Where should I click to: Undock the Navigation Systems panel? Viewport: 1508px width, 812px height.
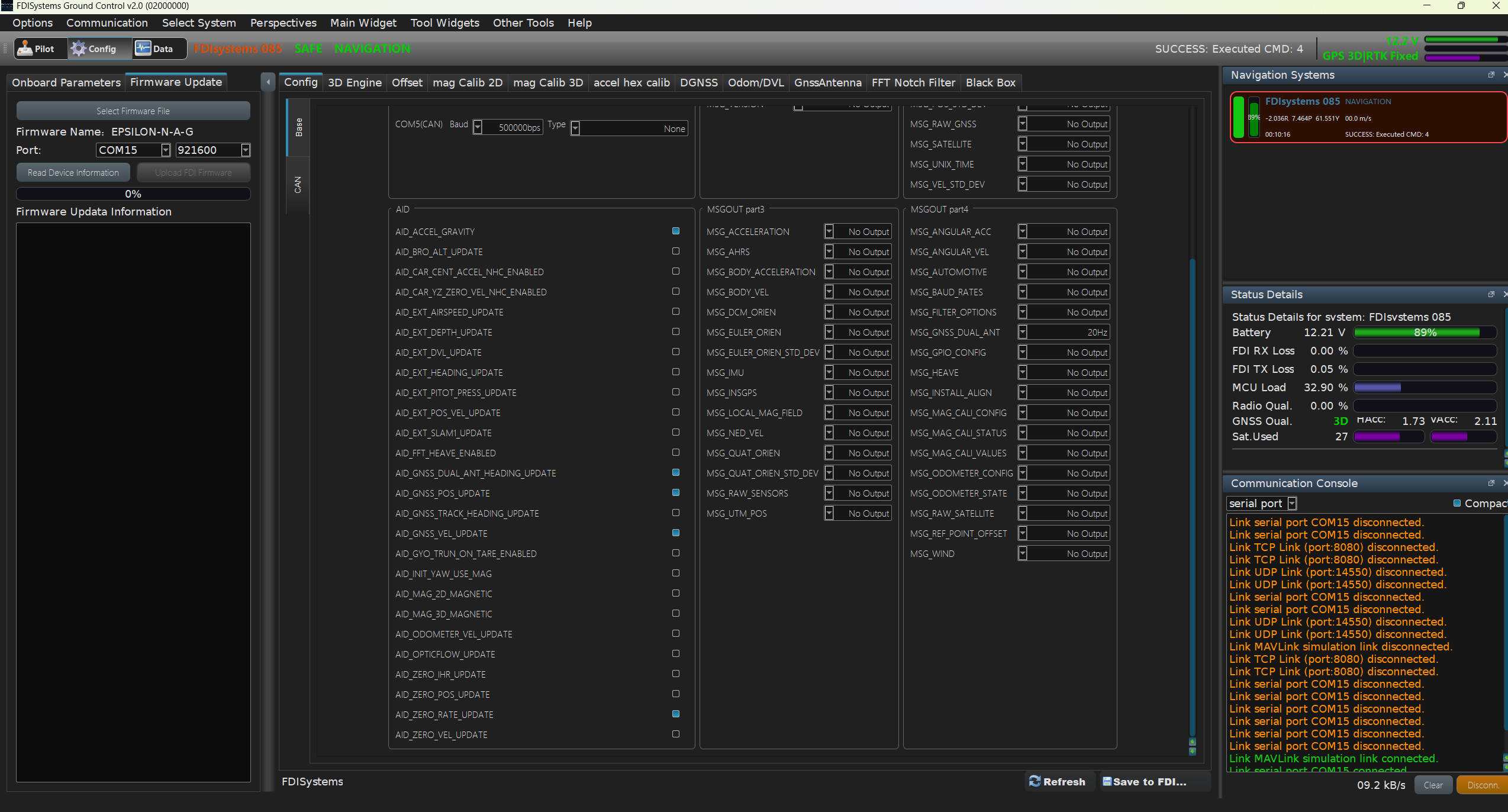click(x=1491, y=75)
